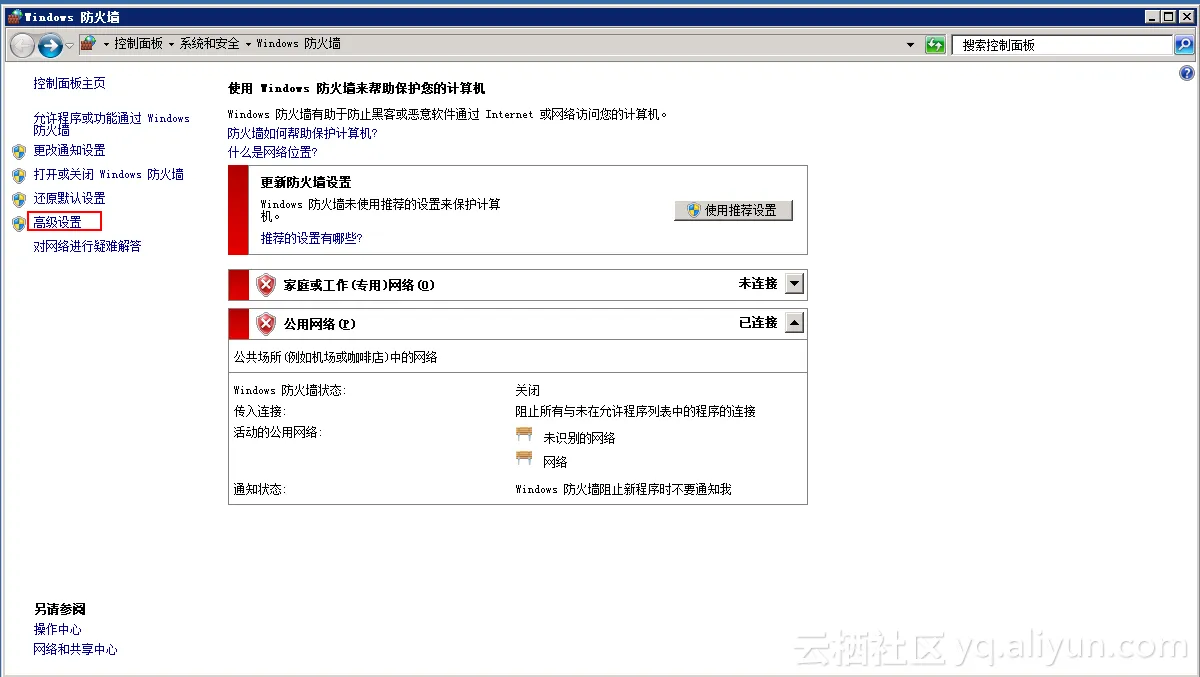This screenshot has height=677, width=1200.
Task: Go back with the Back arrow button
Action: tap(22, 45)
